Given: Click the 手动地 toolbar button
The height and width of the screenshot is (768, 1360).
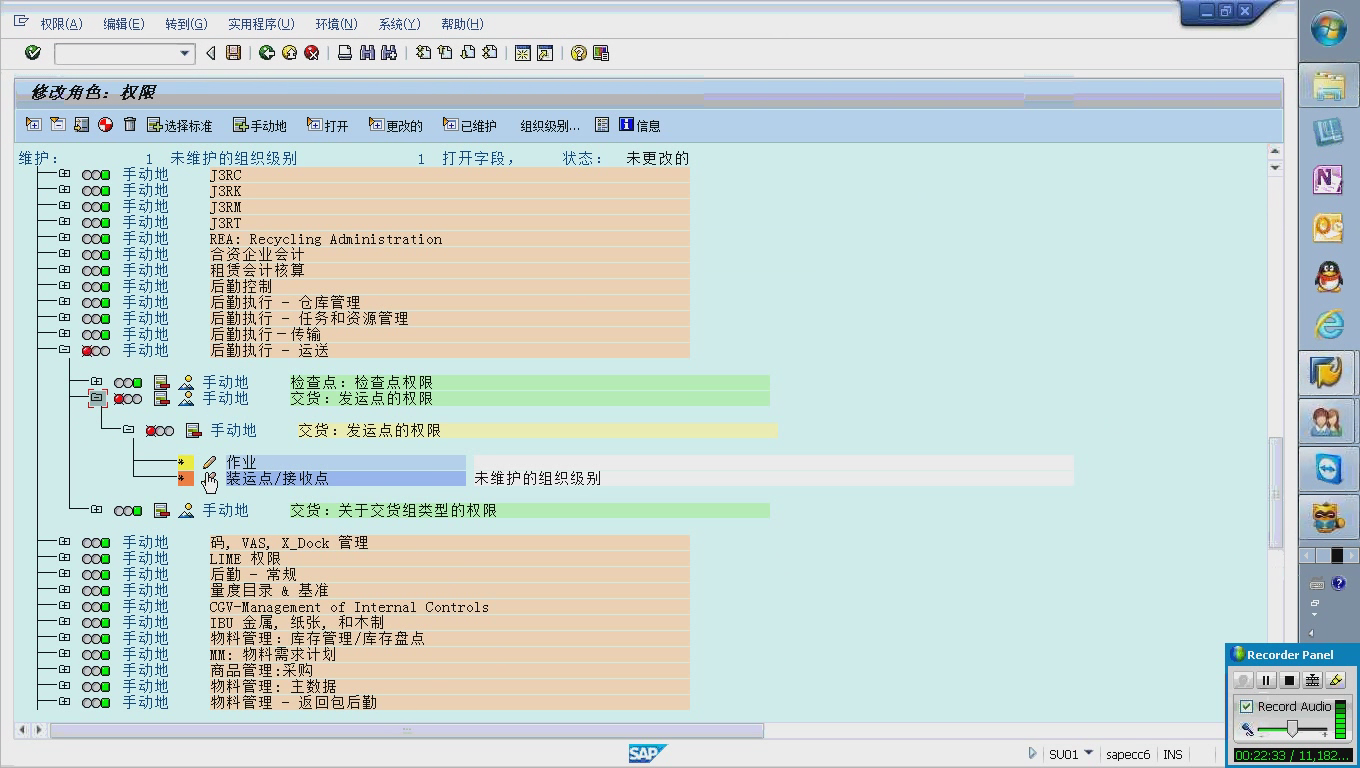Looking at the screenshot, I should [260, 125].
